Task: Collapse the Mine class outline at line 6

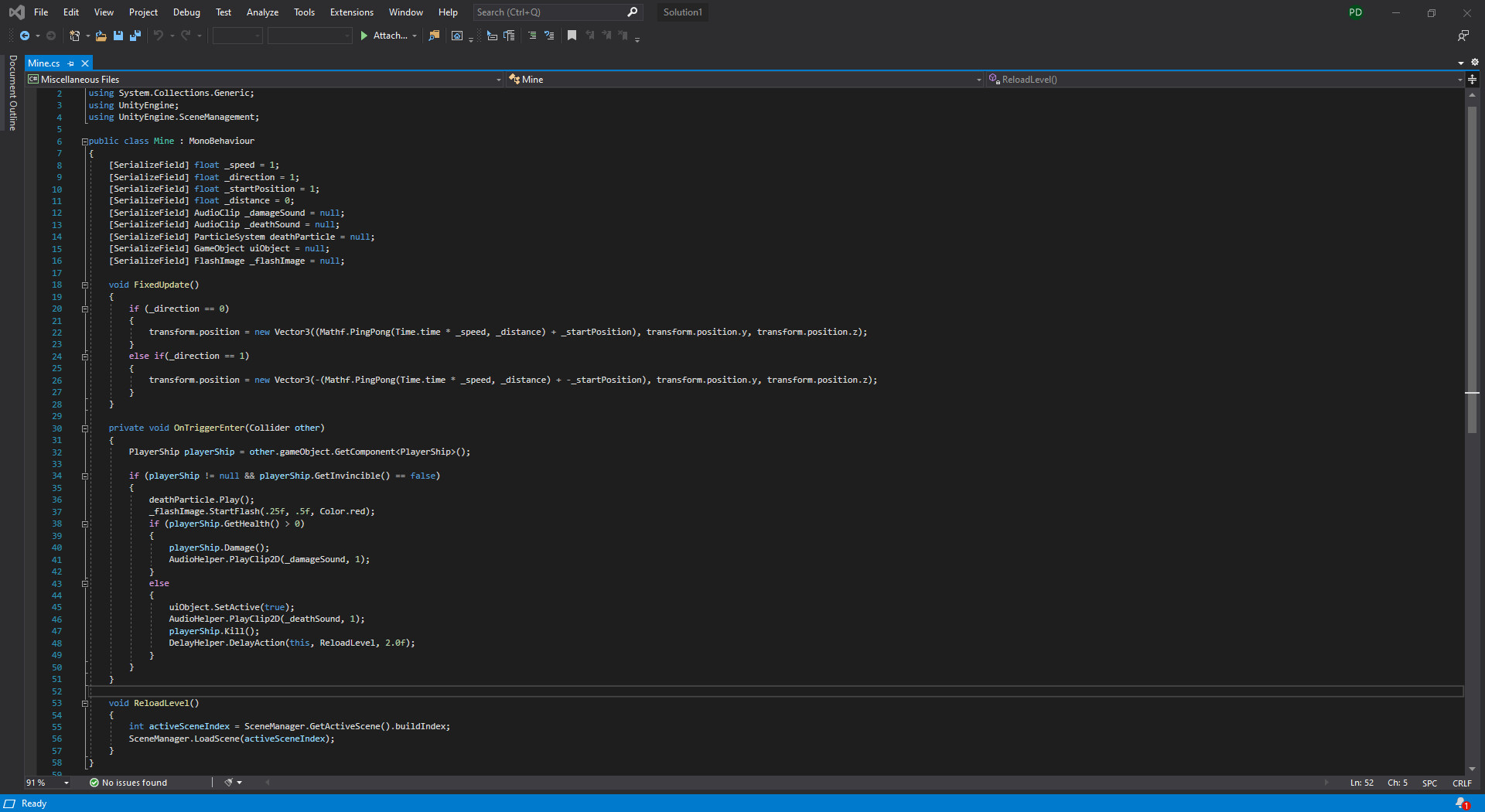Action: (85, 142)
